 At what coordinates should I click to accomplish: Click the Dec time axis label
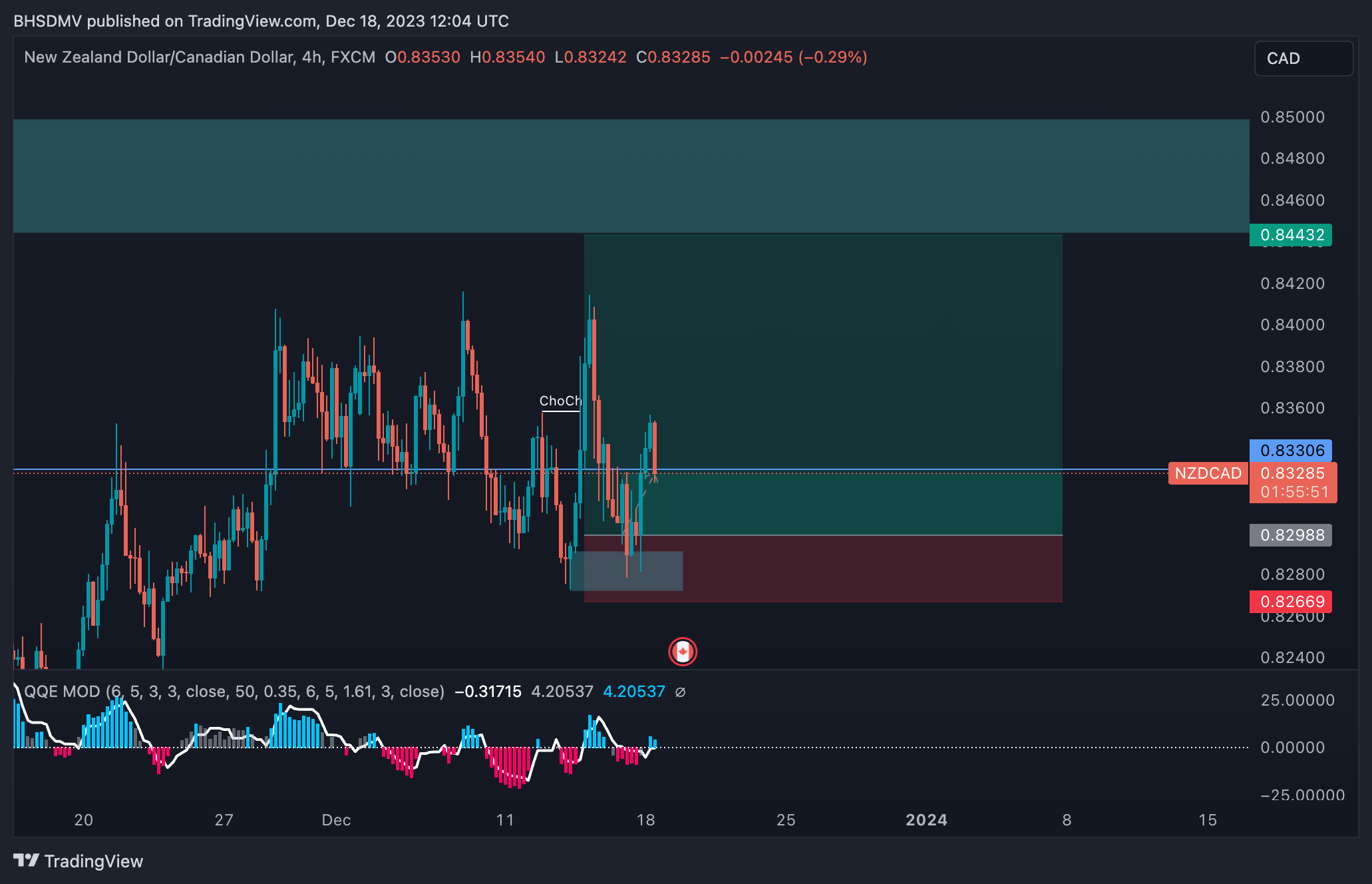click(x=336, y=820)
